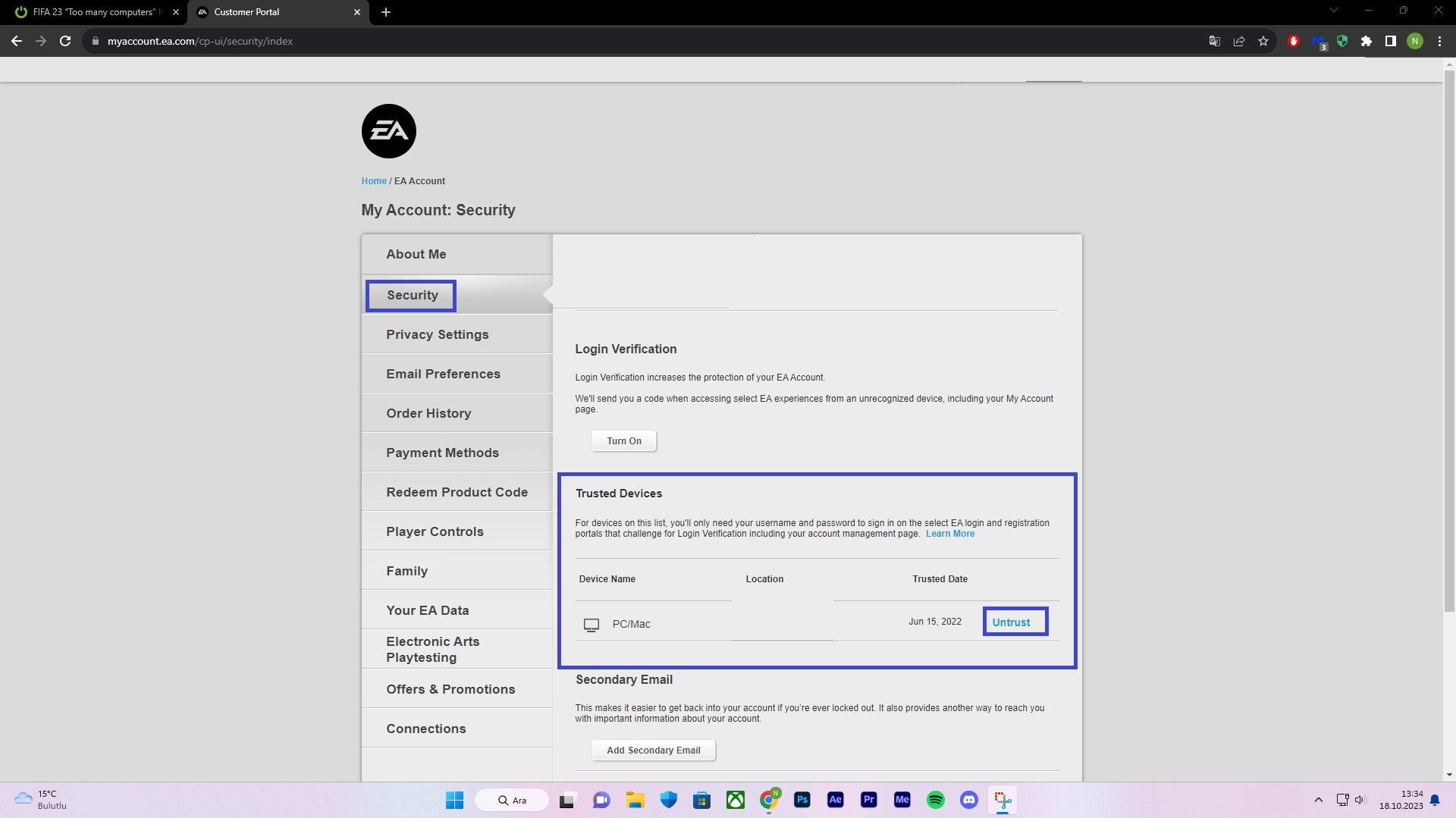This screenshot has height=818, width=1456.
Task: Open Task View from the taskbar
Action: point(568,800)
